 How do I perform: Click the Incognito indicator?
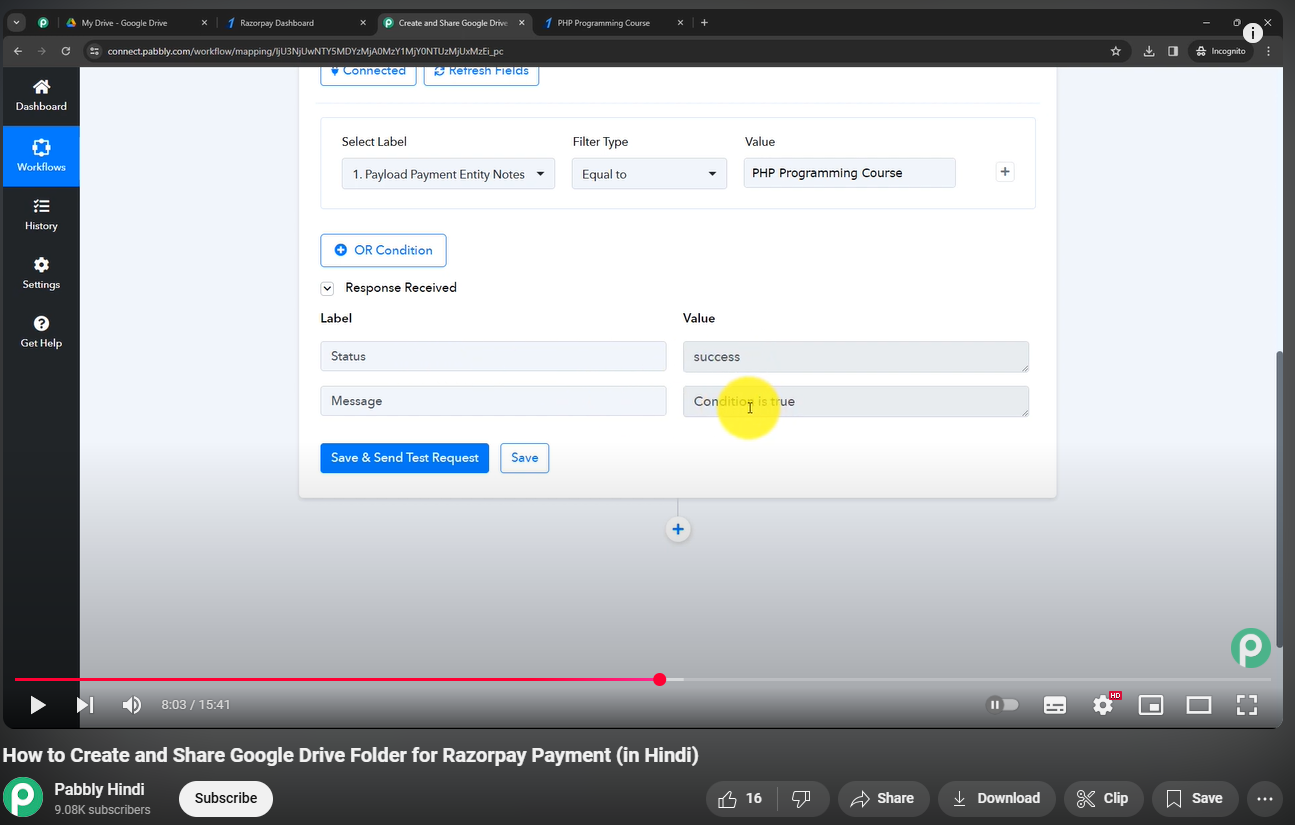pos(1221,51)
